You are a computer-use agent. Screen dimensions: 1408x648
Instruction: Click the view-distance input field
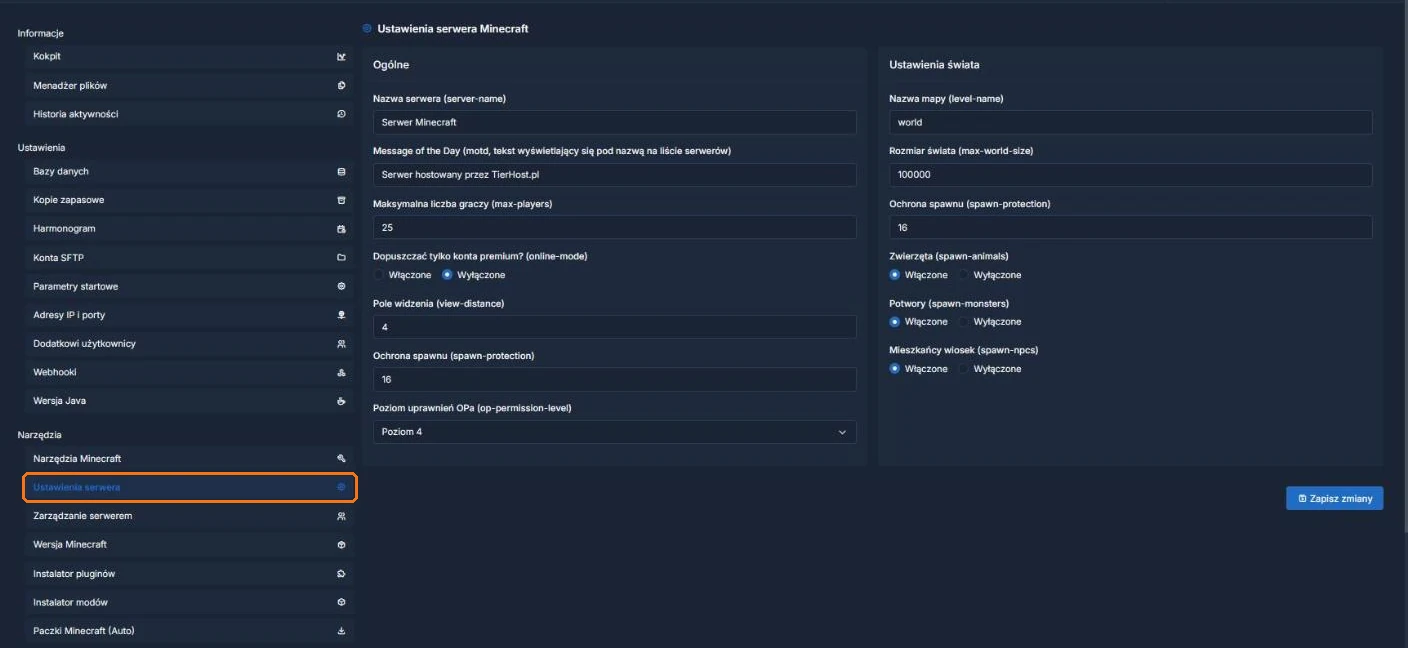coord(615,327)
